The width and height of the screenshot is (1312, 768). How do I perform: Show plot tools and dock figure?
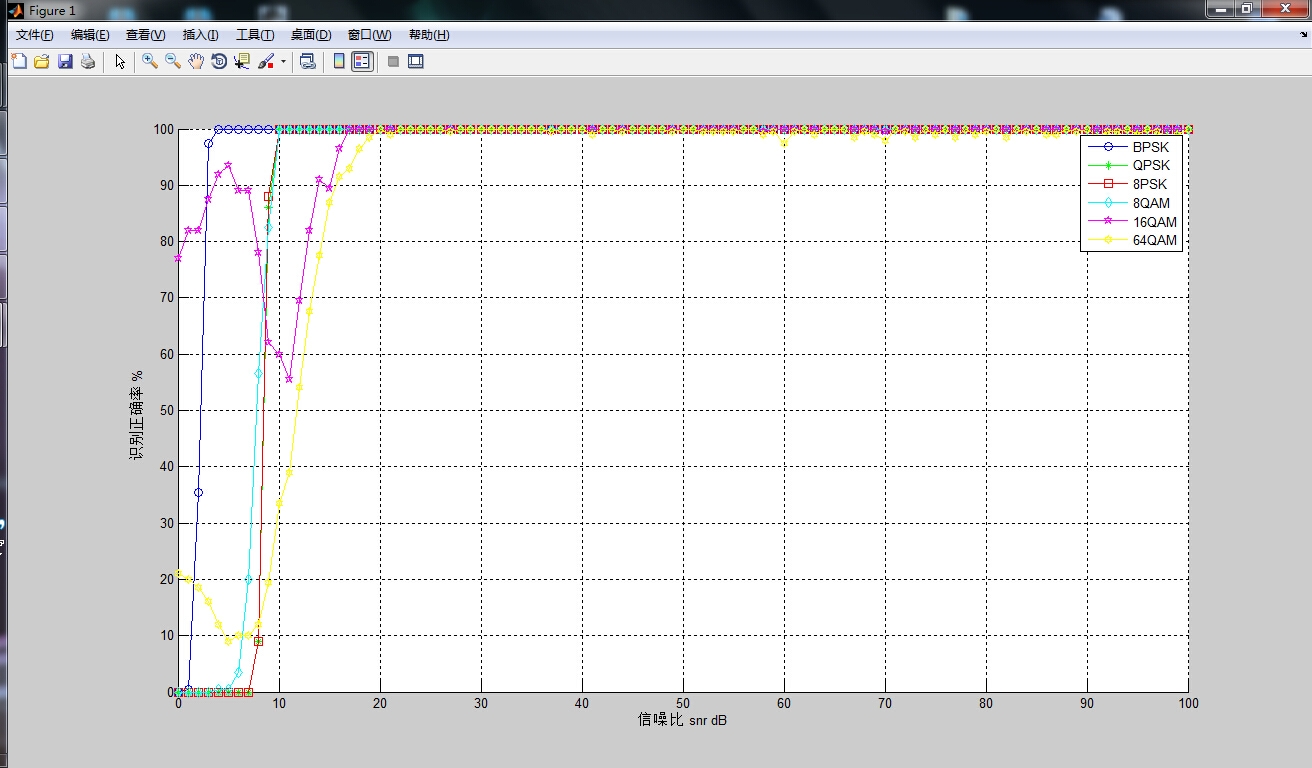(416, 61)
